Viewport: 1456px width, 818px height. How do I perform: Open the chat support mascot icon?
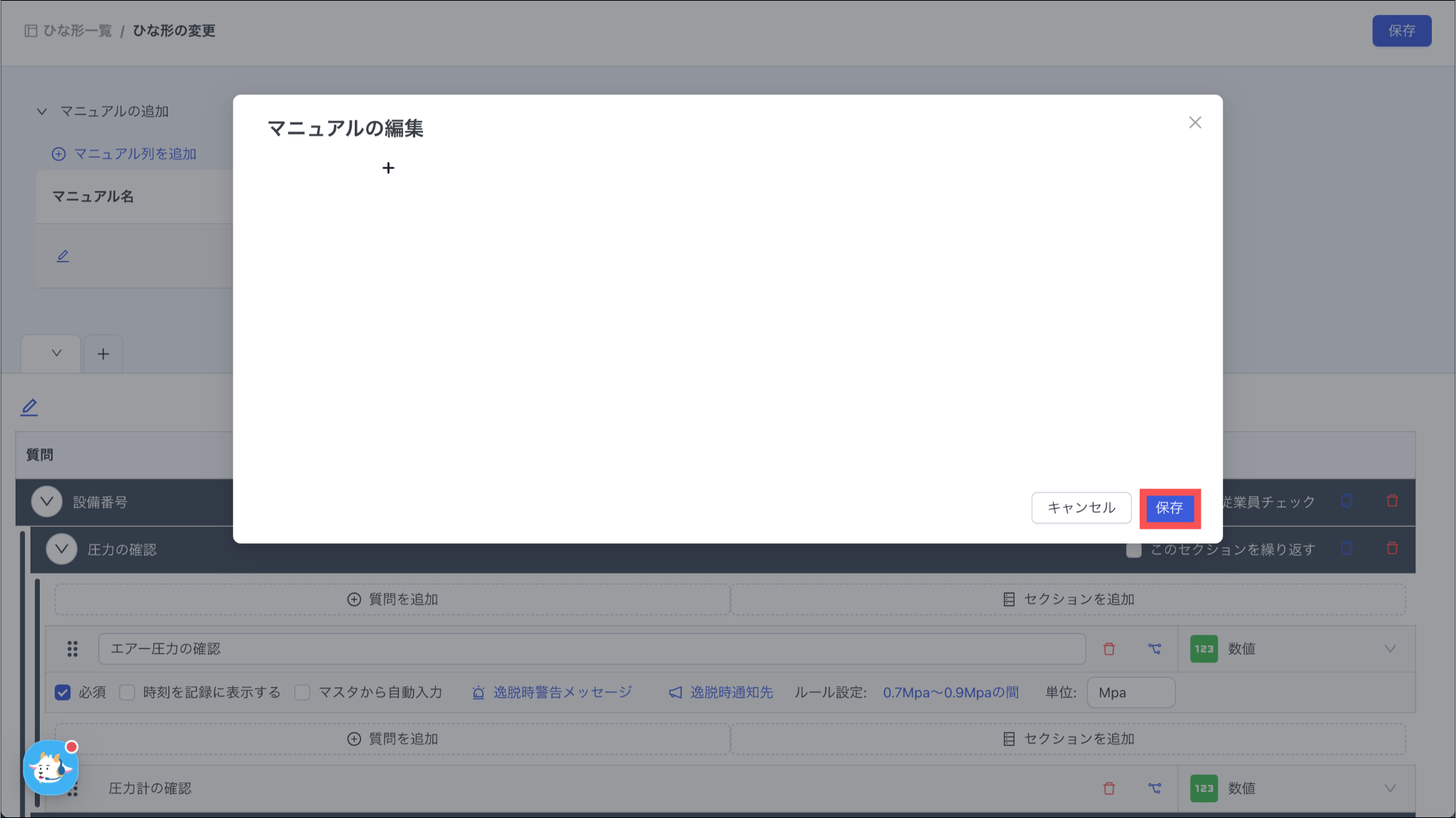pos(50,768)
